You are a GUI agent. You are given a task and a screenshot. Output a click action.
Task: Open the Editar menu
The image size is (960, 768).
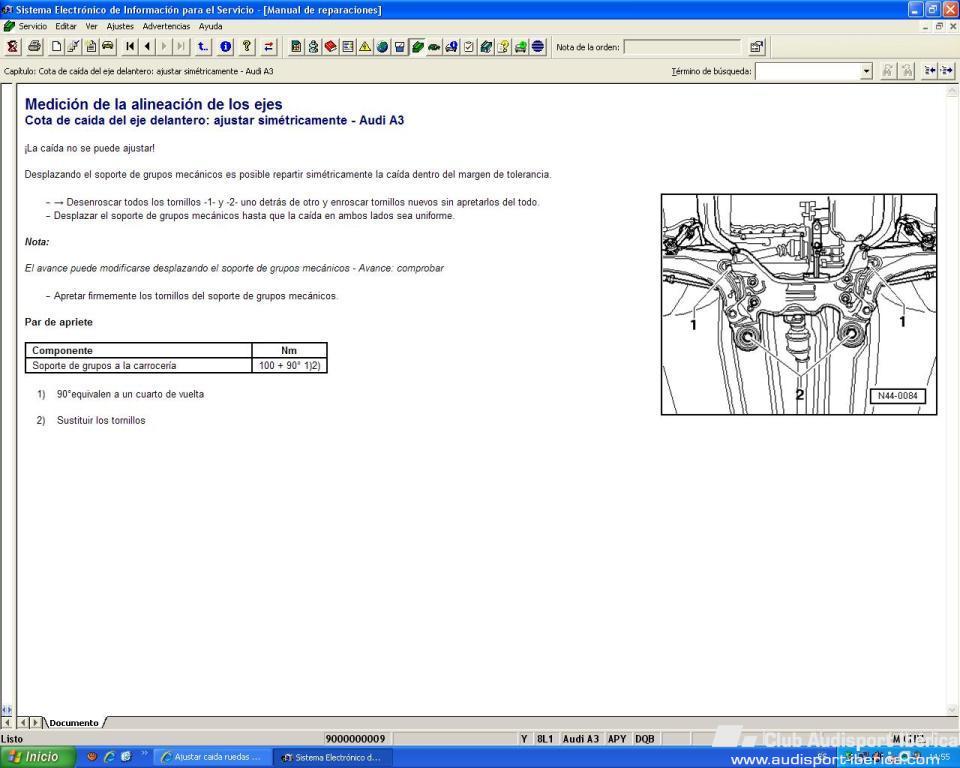pos(66,26)
